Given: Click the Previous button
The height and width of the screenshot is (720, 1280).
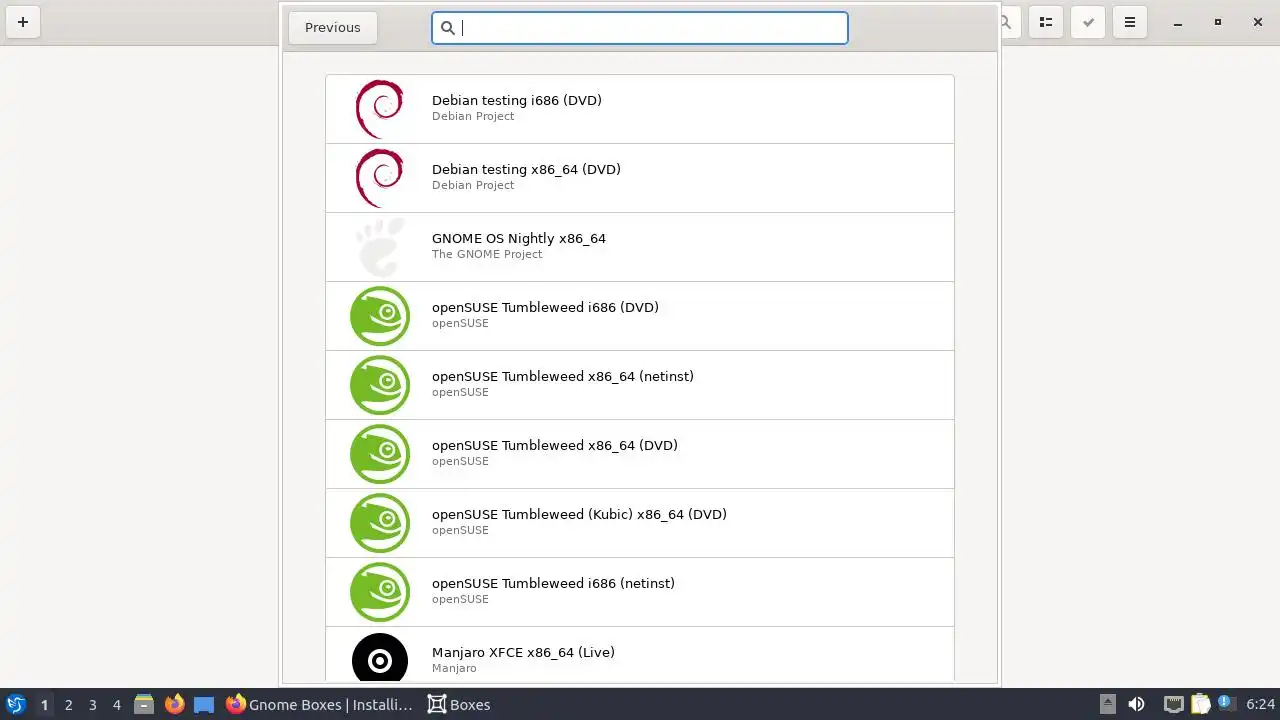Looking at the screenshot, I should tap(332, 28).
